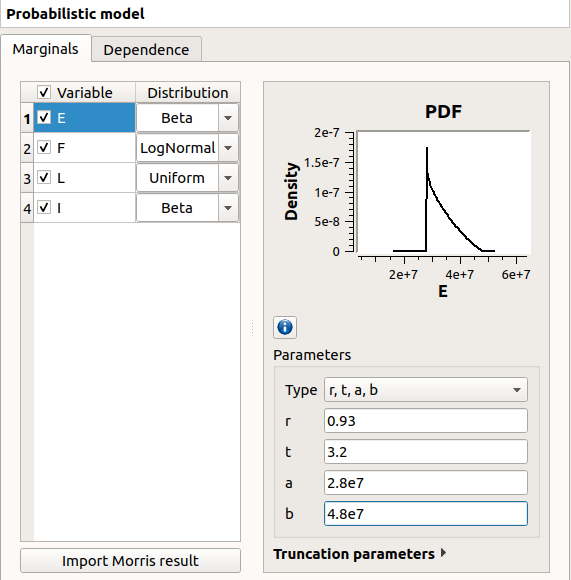This screenshot has height=580, width=571.
Task: Select the Marginals tab
Action: (45, 49)
